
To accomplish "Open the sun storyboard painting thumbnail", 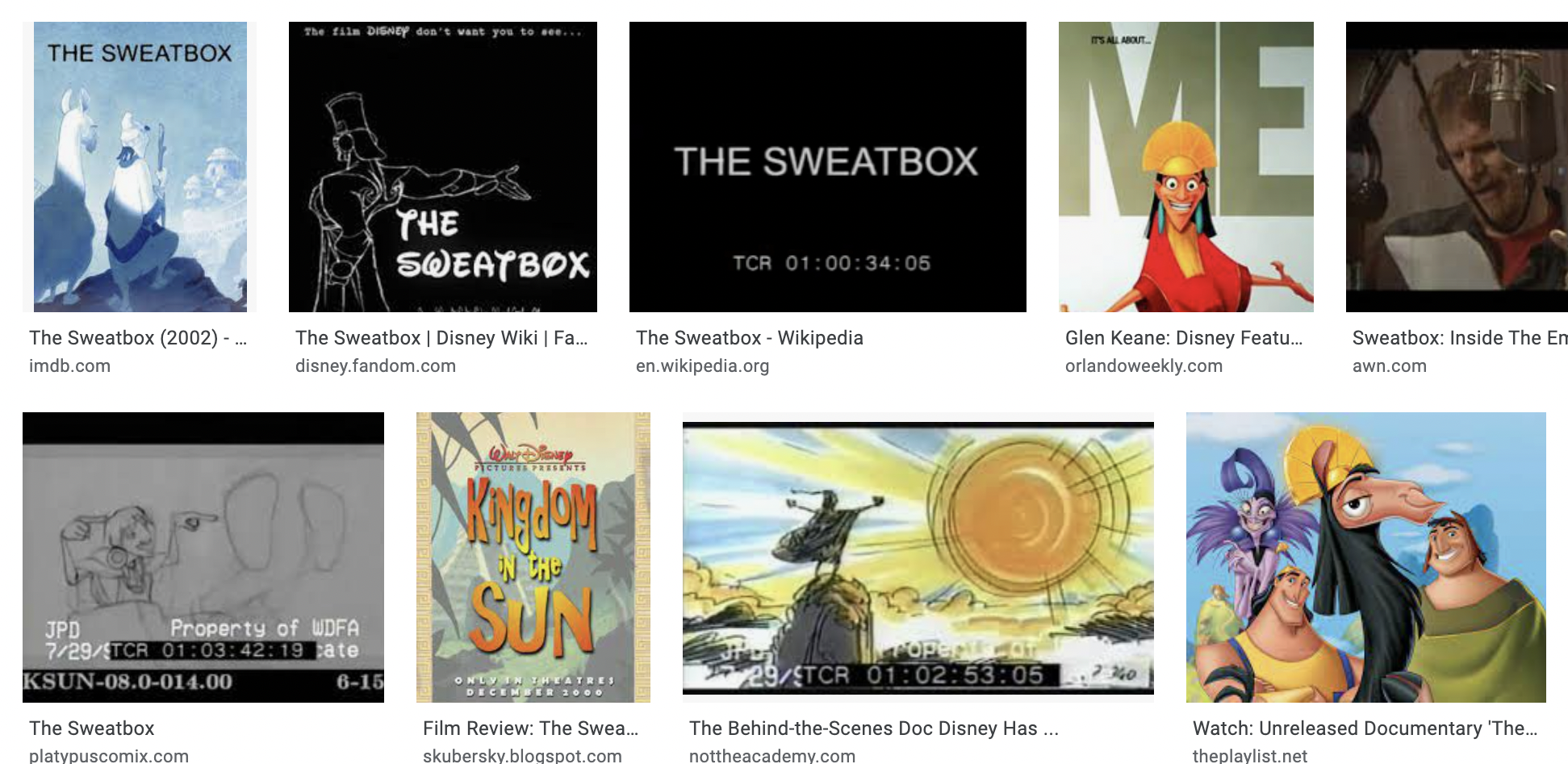I will [x=918, y=557].
